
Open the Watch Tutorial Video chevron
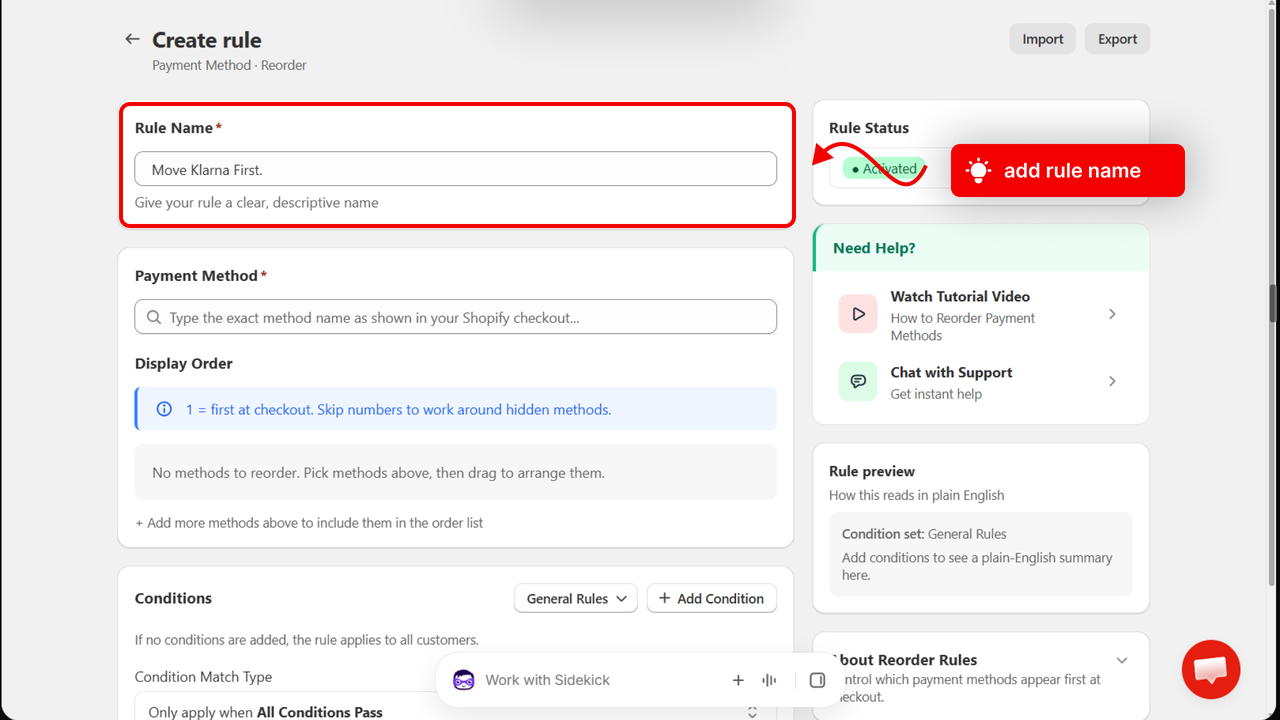point(1113,314)
